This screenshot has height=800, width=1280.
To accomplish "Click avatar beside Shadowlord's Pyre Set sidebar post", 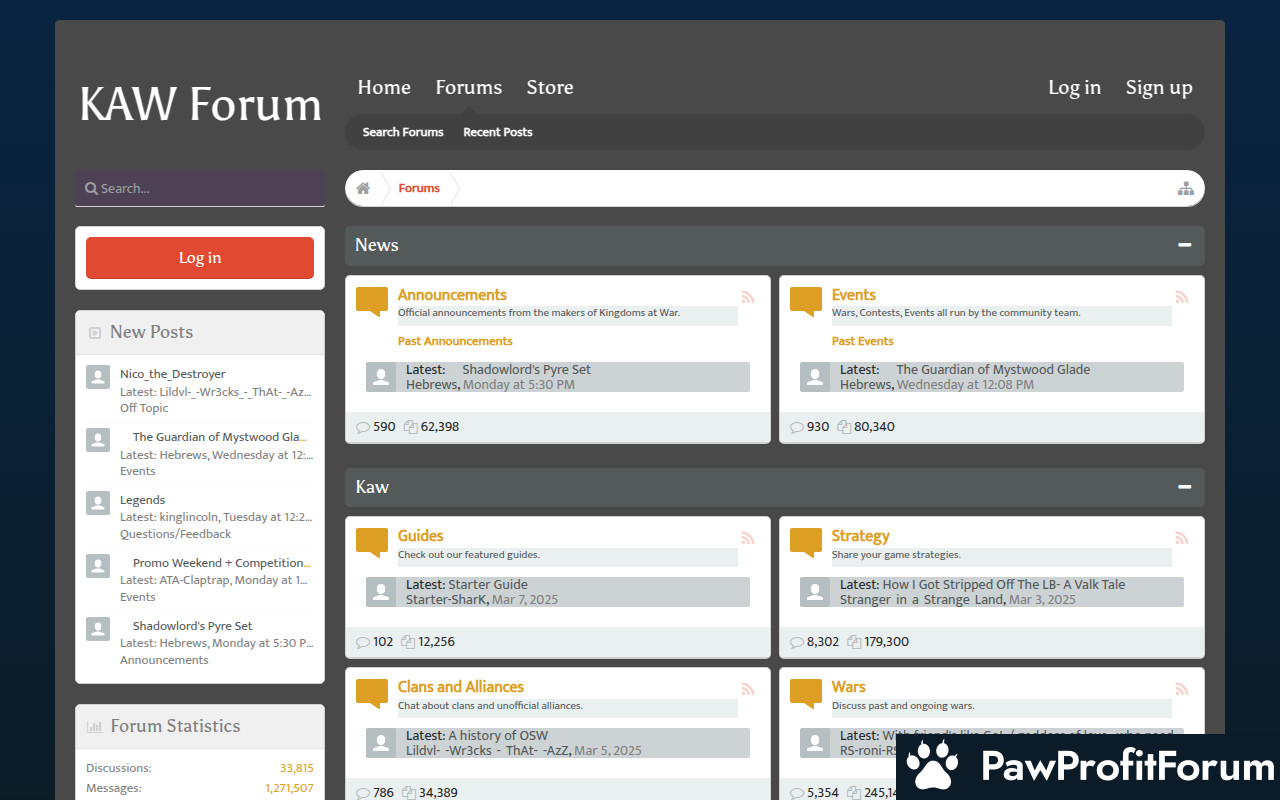I will pos(98,629).
